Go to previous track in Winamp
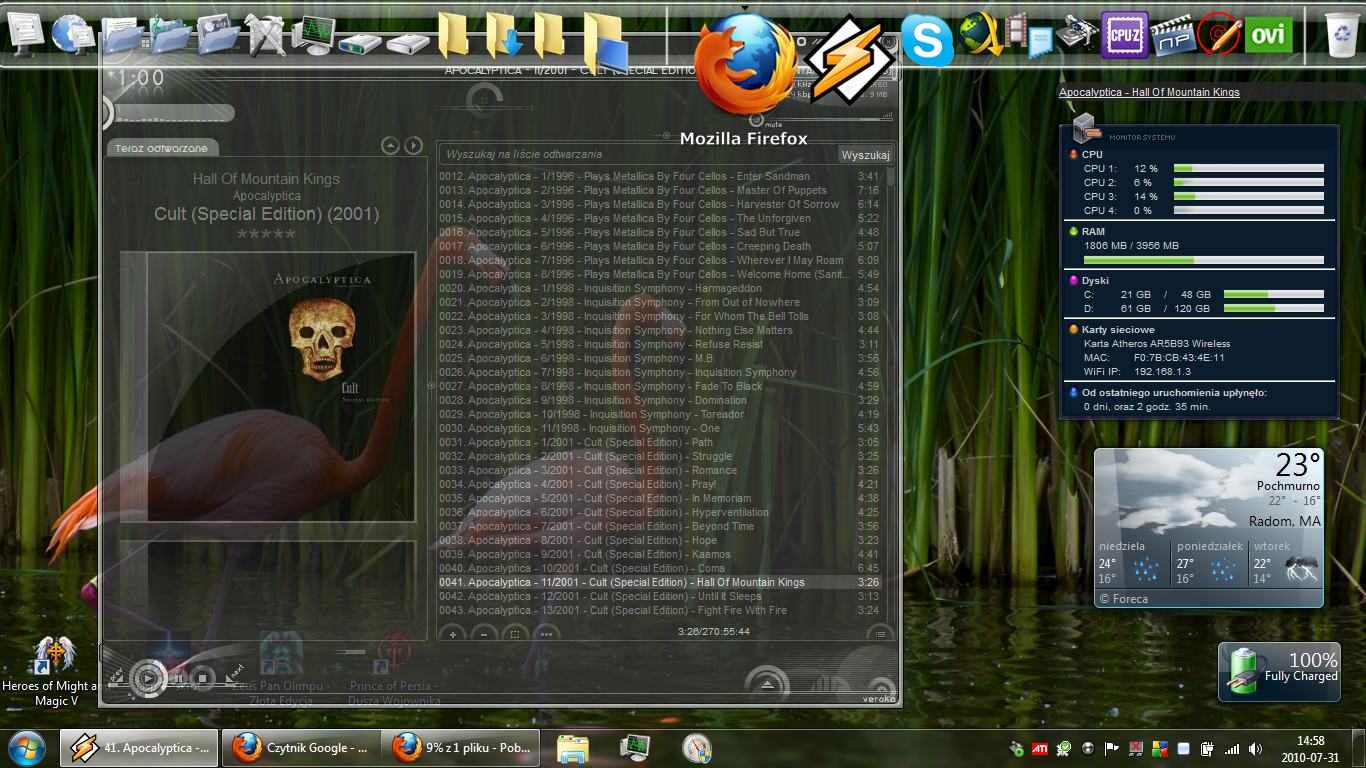The image size is (1366, 768). tap(117, 675)
